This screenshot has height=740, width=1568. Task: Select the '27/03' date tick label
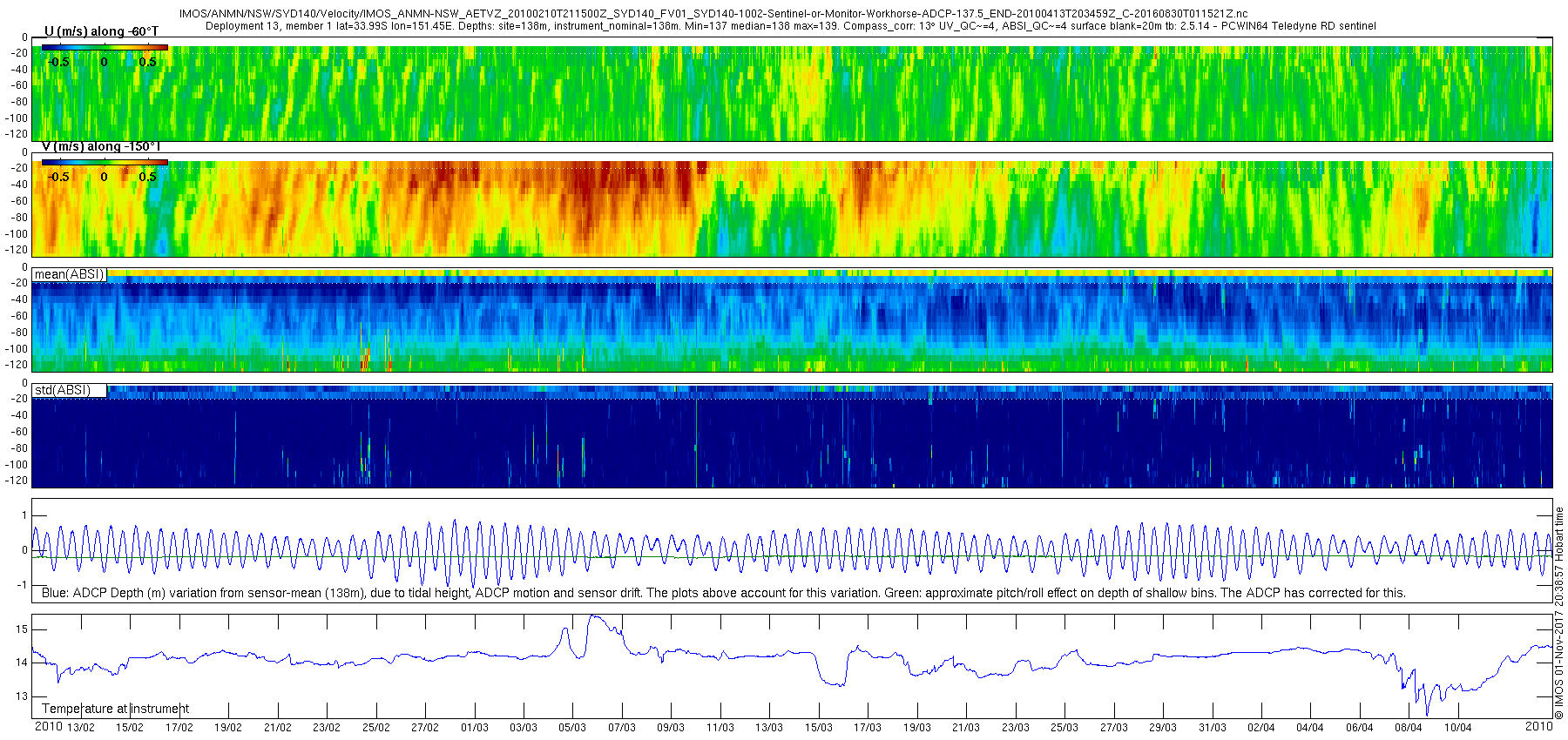(x=1114, y=728)
